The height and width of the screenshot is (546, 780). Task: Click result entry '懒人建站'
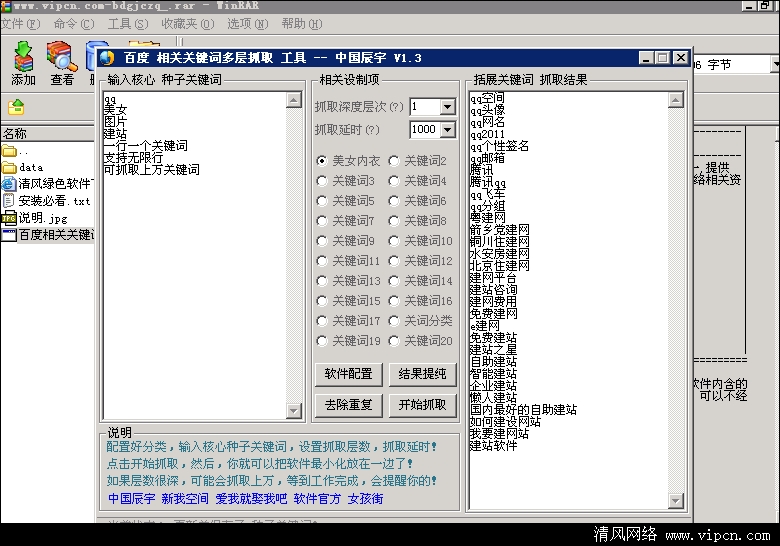[x=493, y=398]
